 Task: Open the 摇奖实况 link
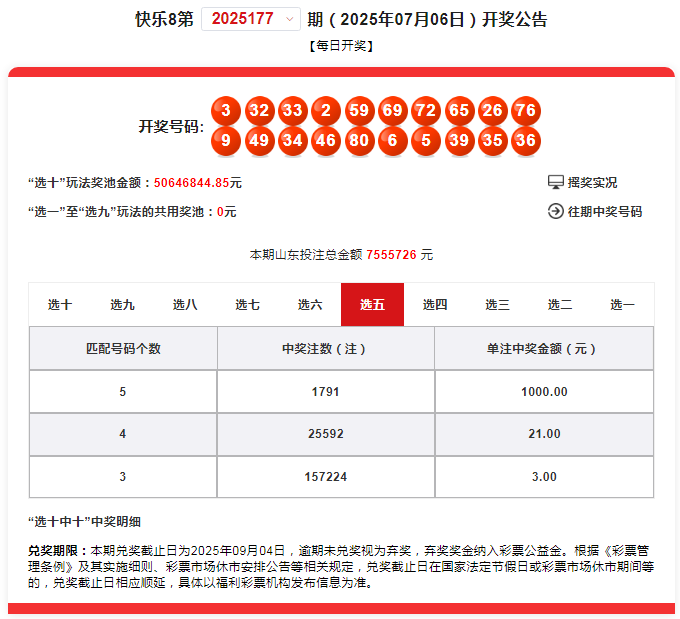point(592,183)
